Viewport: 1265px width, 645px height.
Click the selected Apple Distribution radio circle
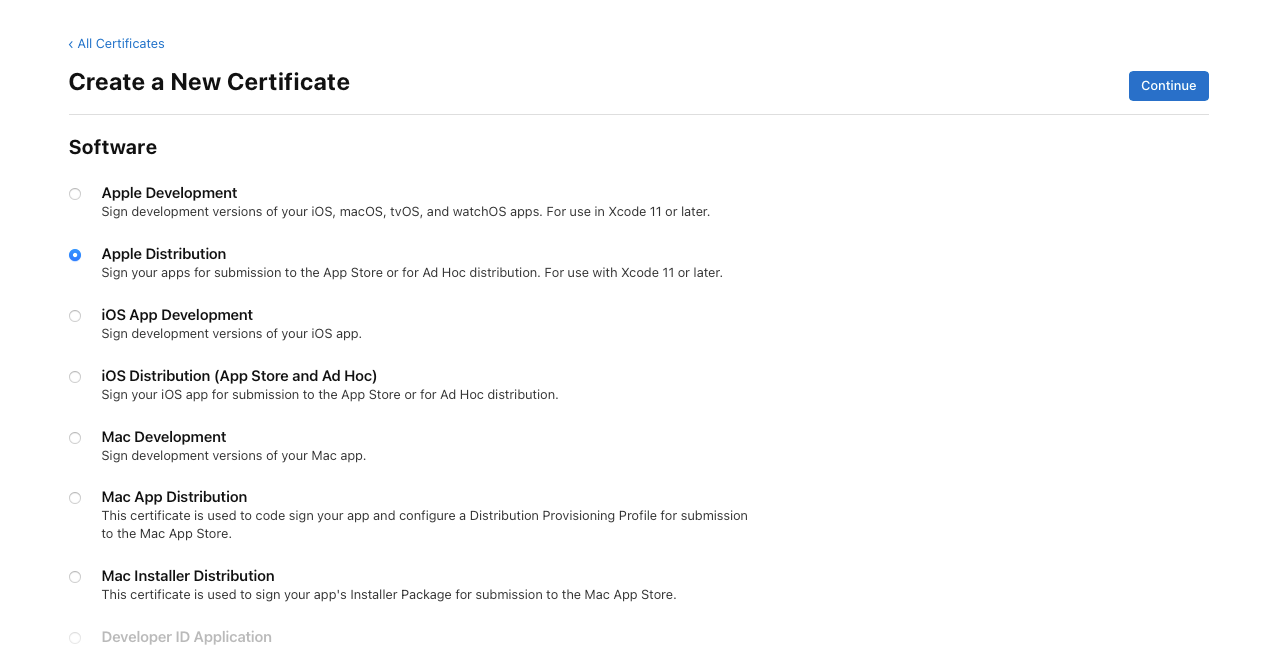tap(75, 255)
